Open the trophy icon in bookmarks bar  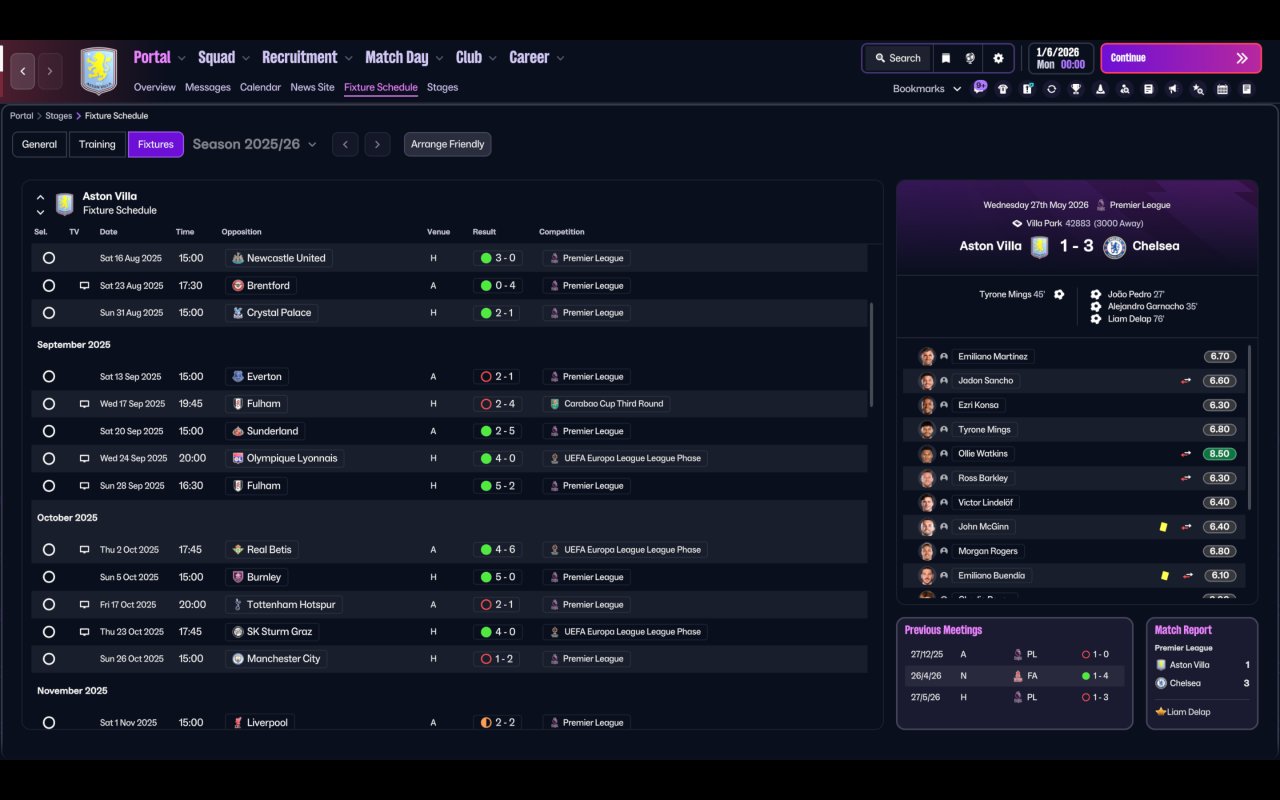[1076, 89]
